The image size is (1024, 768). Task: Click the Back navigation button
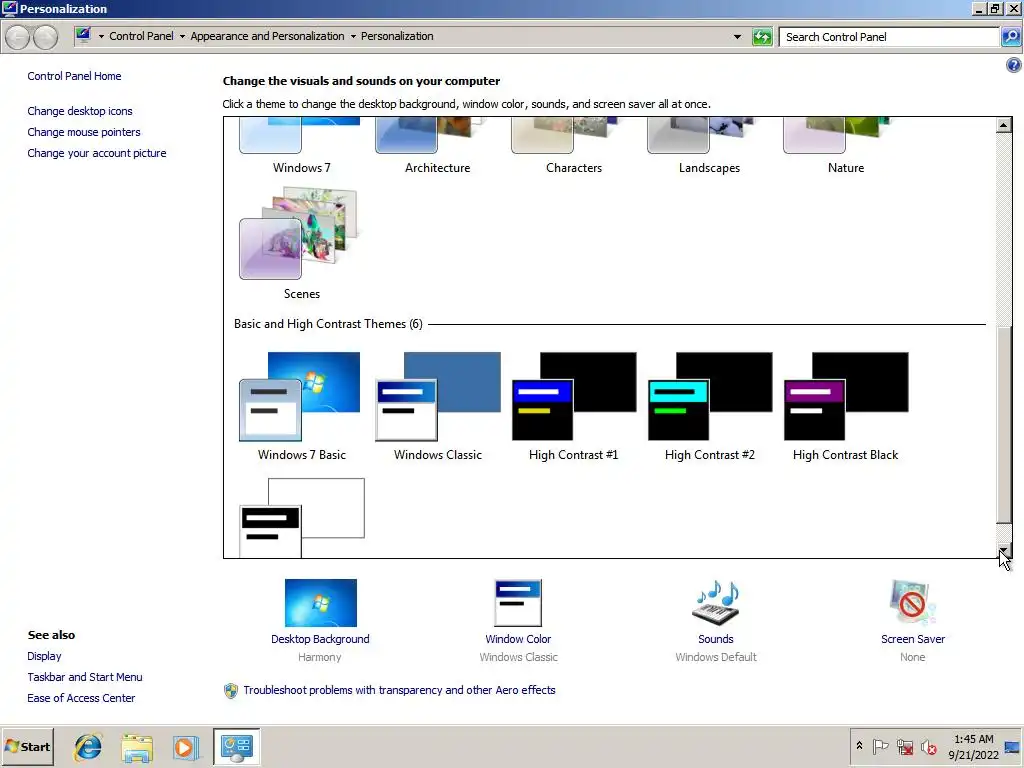[x=18, y=37]
